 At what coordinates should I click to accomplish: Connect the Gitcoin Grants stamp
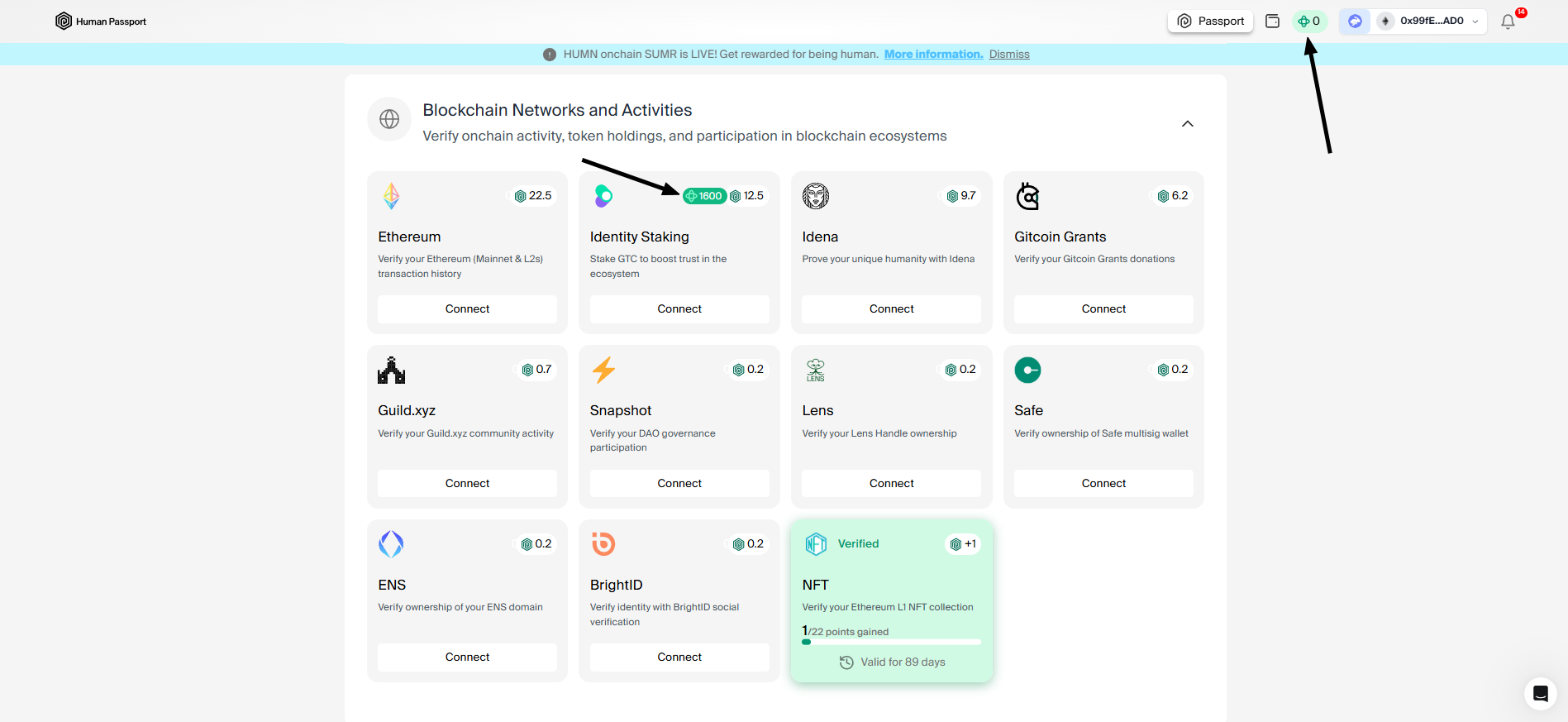coord(1103,308)
